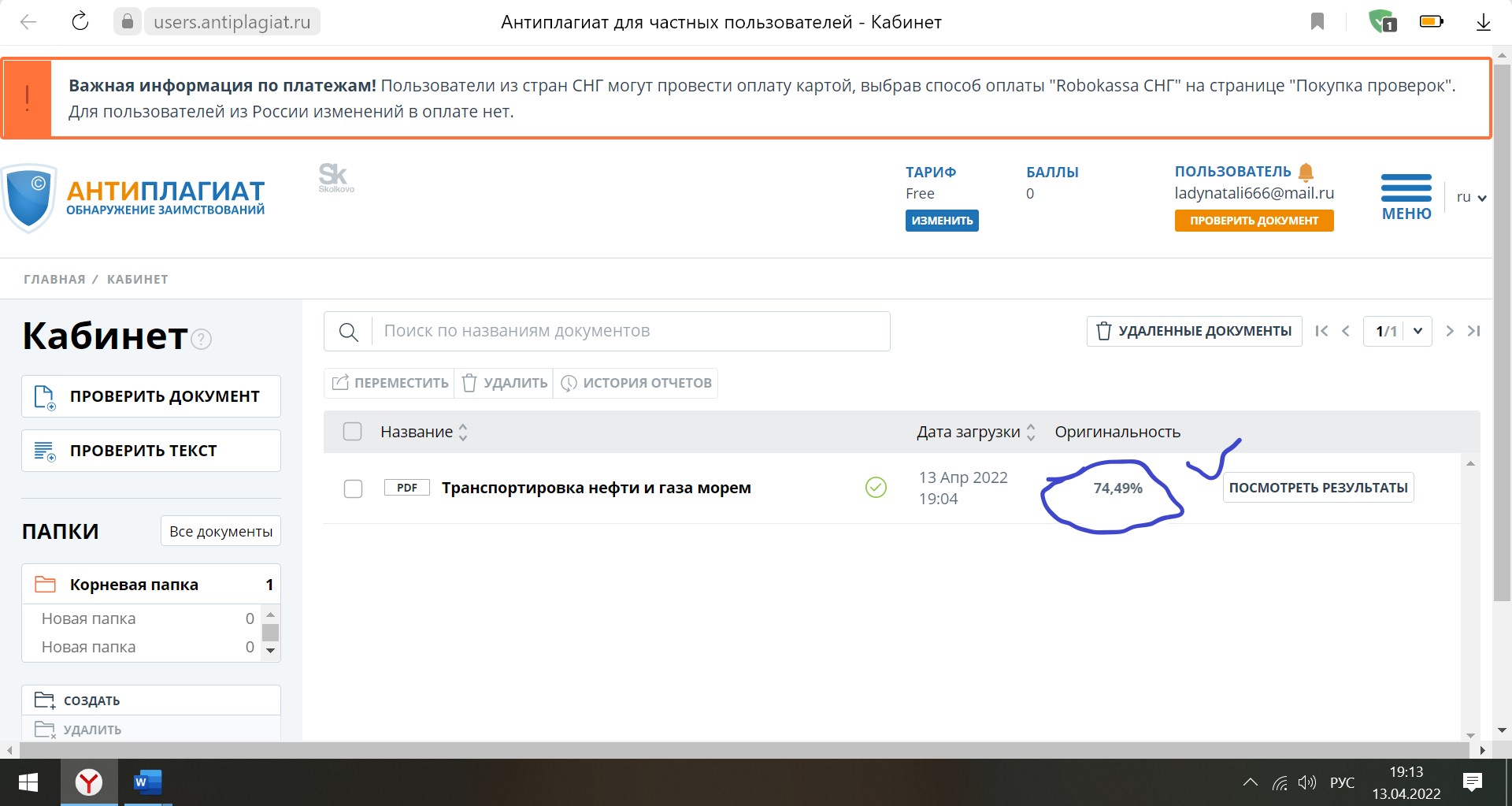The width and height of the screenshot is (1512, 806).
Task: Open the browser downloads arrow icon
Action: pos(1483,22)
